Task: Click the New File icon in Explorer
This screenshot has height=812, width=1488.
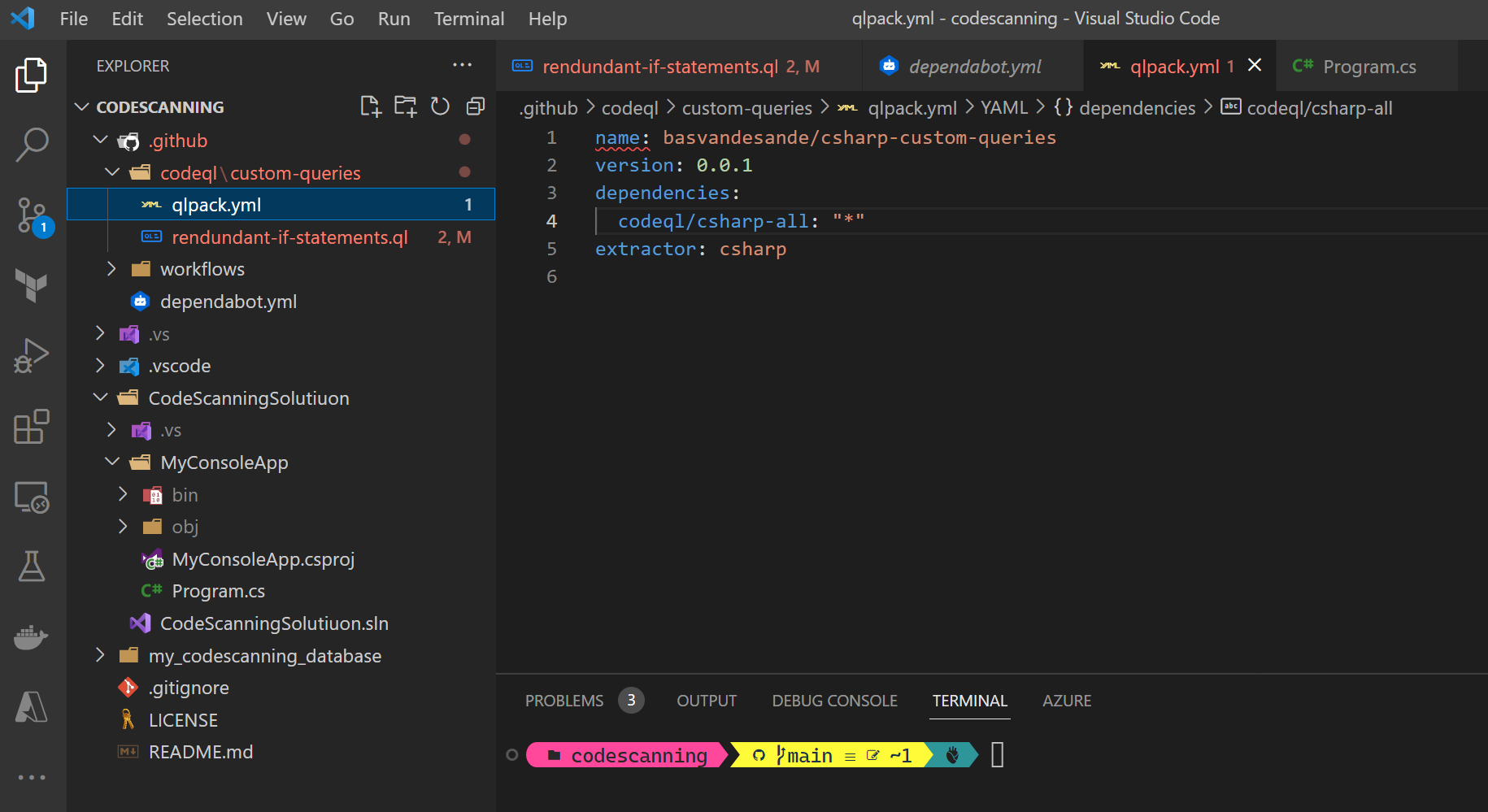Action: (x=371, y=106)
